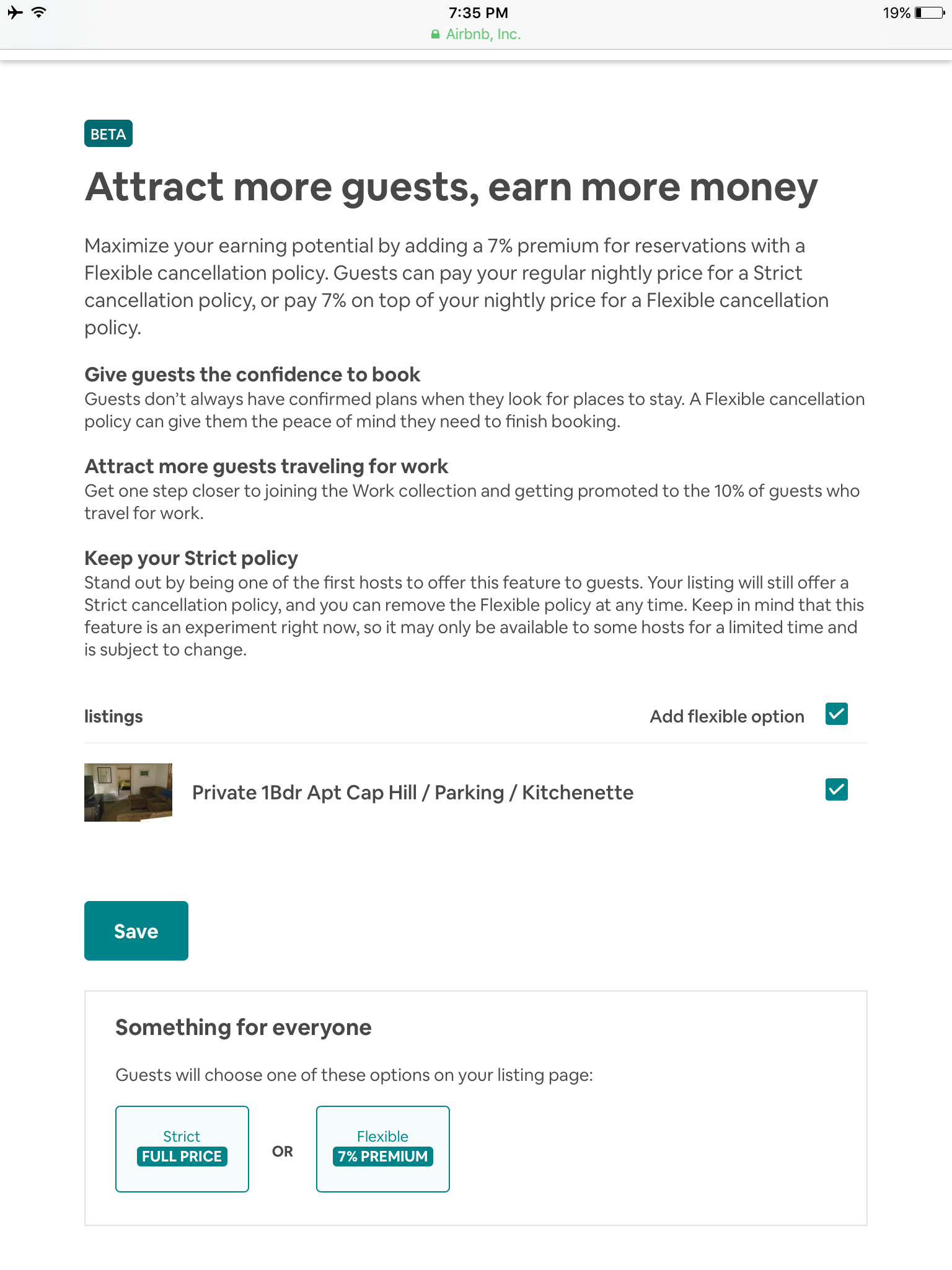
Task: Click the "Attract more guests, earn more money" heading
Action: pos(451,187)
